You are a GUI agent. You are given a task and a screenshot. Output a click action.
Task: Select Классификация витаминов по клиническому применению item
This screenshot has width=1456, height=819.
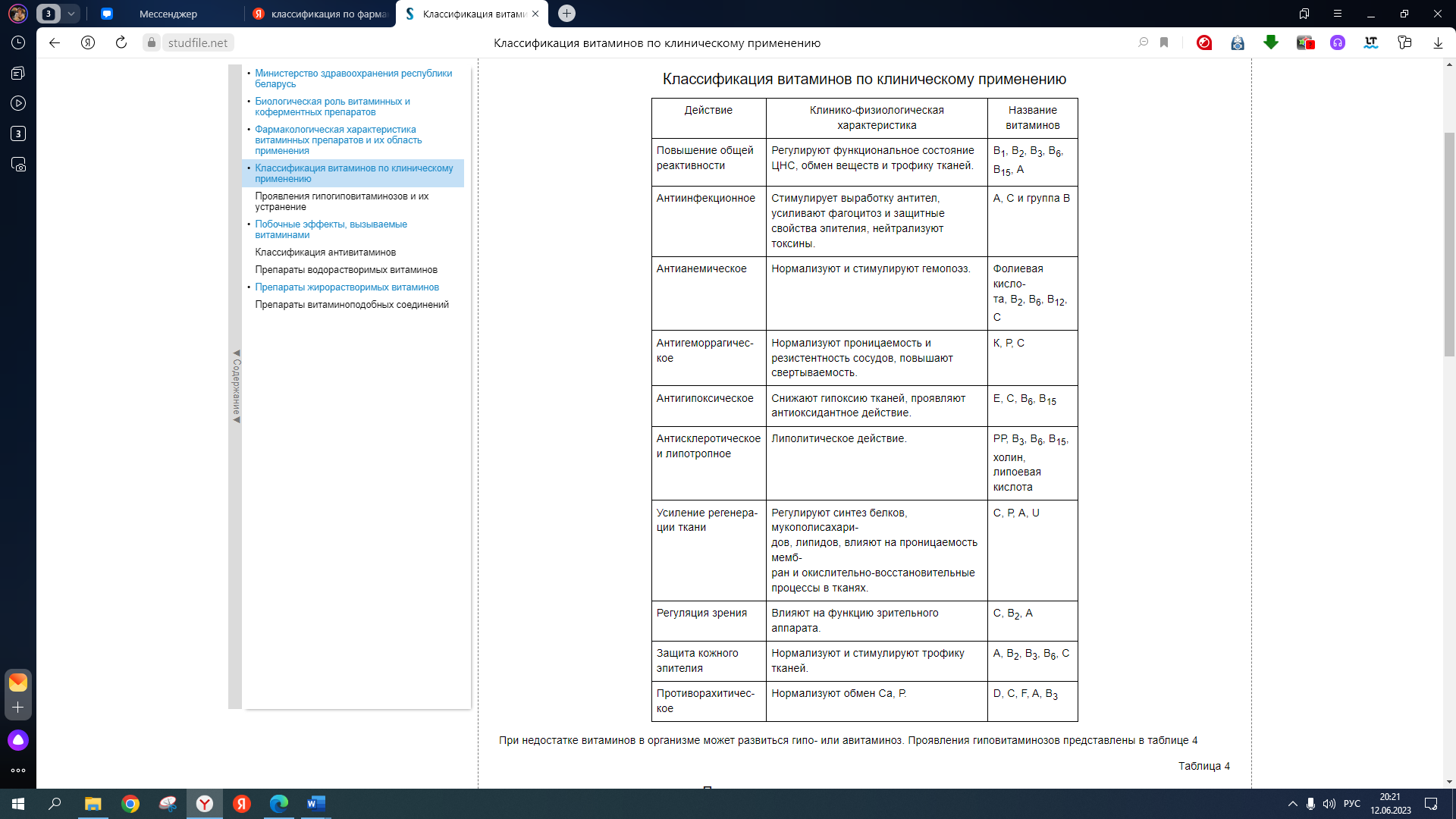(353, 174)
